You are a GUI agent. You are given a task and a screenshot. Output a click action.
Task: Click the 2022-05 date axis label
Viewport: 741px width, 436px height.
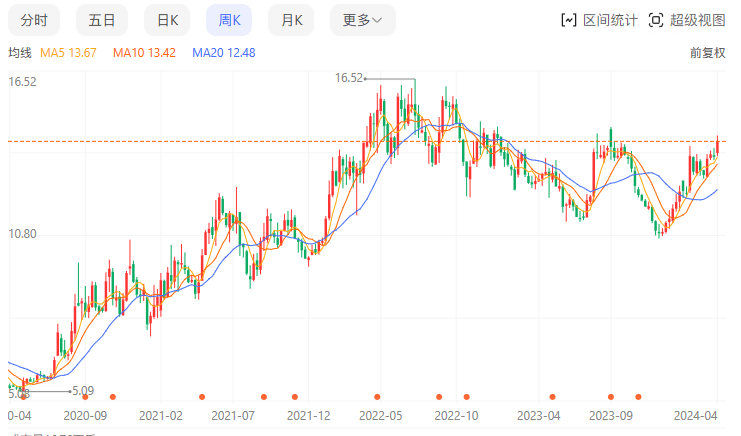[x=381, y=416]
